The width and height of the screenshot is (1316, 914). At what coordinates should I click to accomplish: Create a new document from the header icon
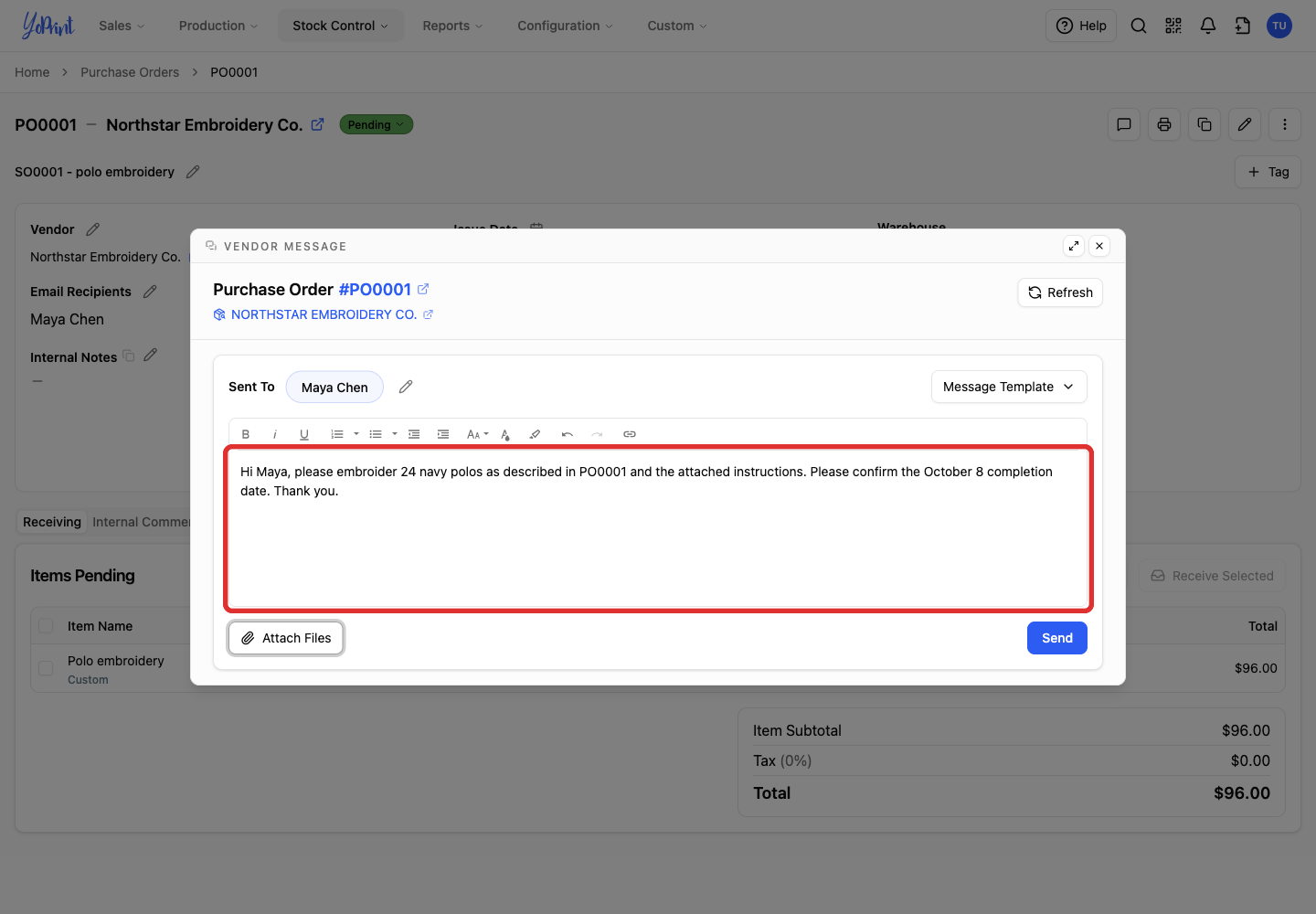point(1243,26)
